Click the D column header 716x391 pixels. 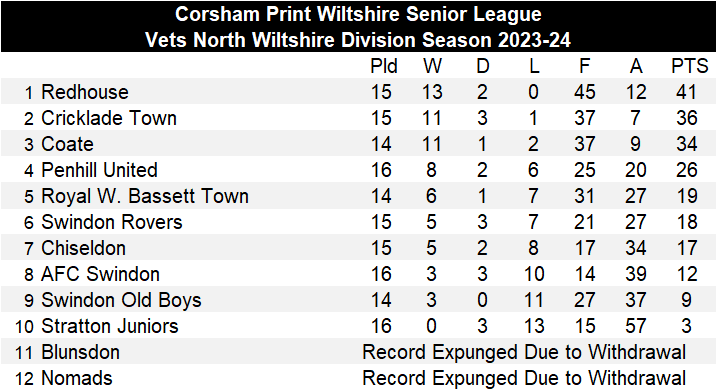coord(483,67)
